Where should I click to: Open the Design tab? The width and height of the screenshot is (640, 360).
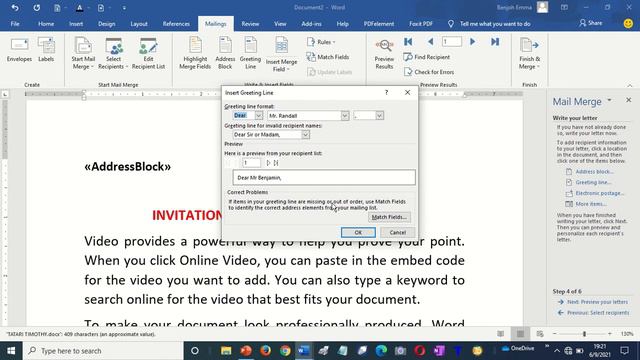point(107,24)
